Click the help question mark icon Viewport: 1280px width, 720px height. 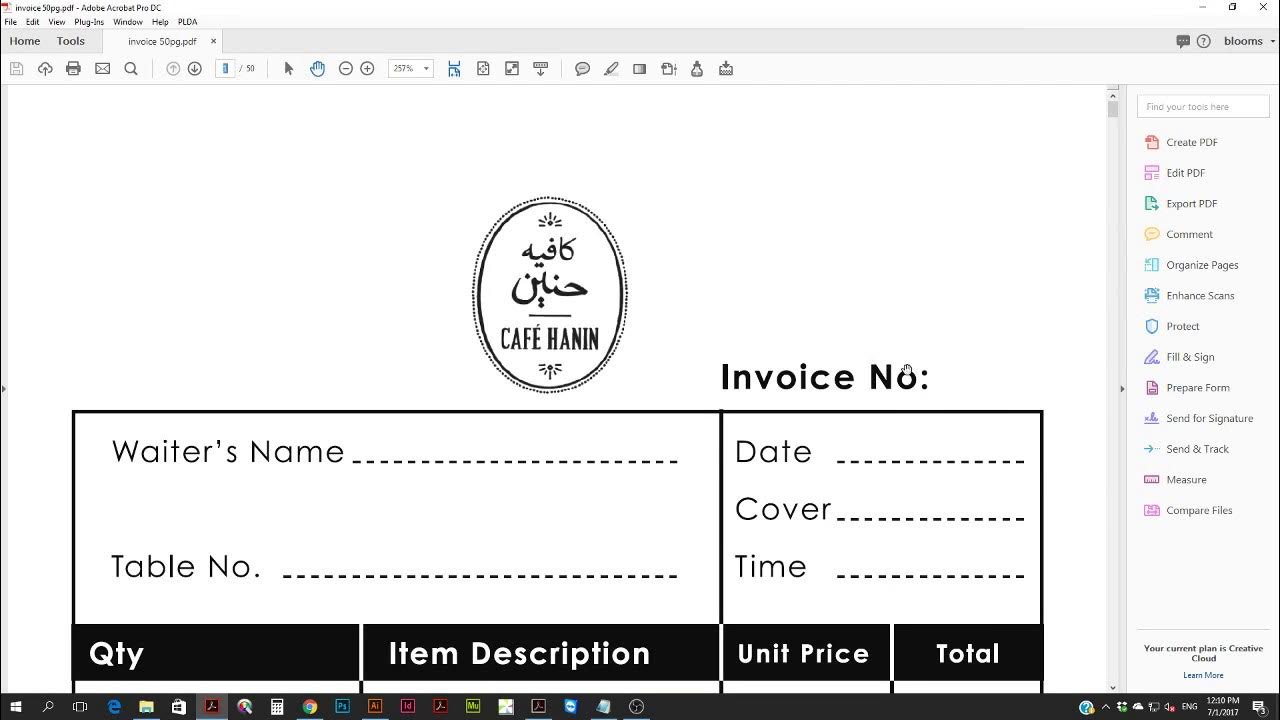coord(1204,41)
